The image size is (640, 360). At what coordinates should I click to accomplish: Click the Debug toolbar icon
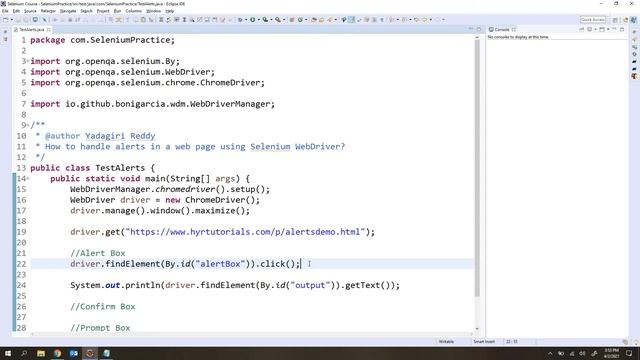[x=241, y=20]
